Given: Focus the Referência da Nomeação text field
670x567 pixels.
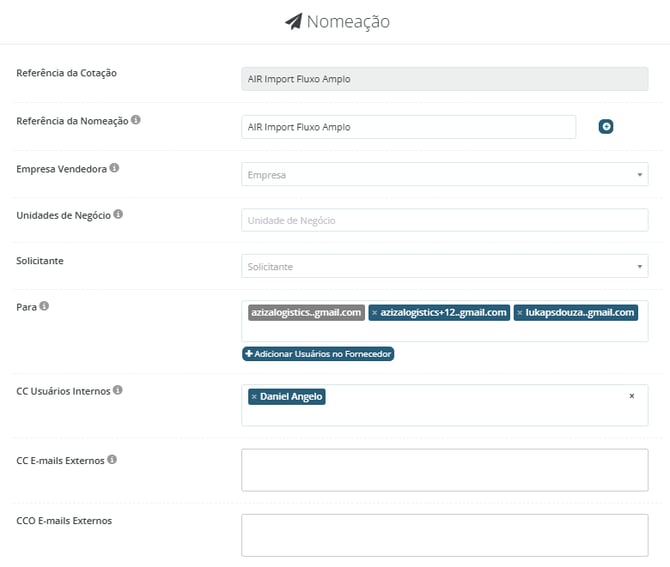Looking at the screenshot, I should pyautogui.click(x=408, y=127).
